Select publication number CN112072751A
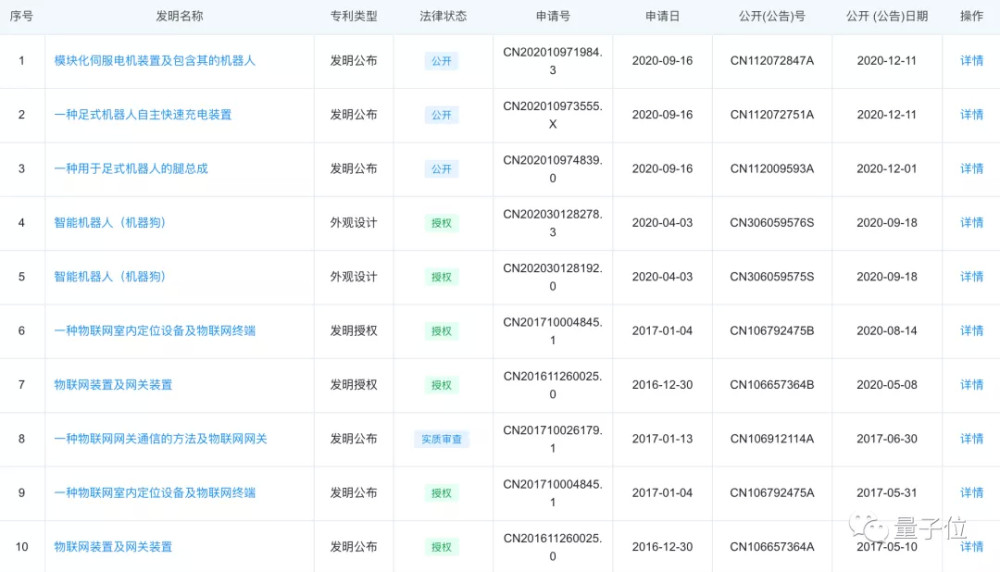 click(x=772, y=115)
